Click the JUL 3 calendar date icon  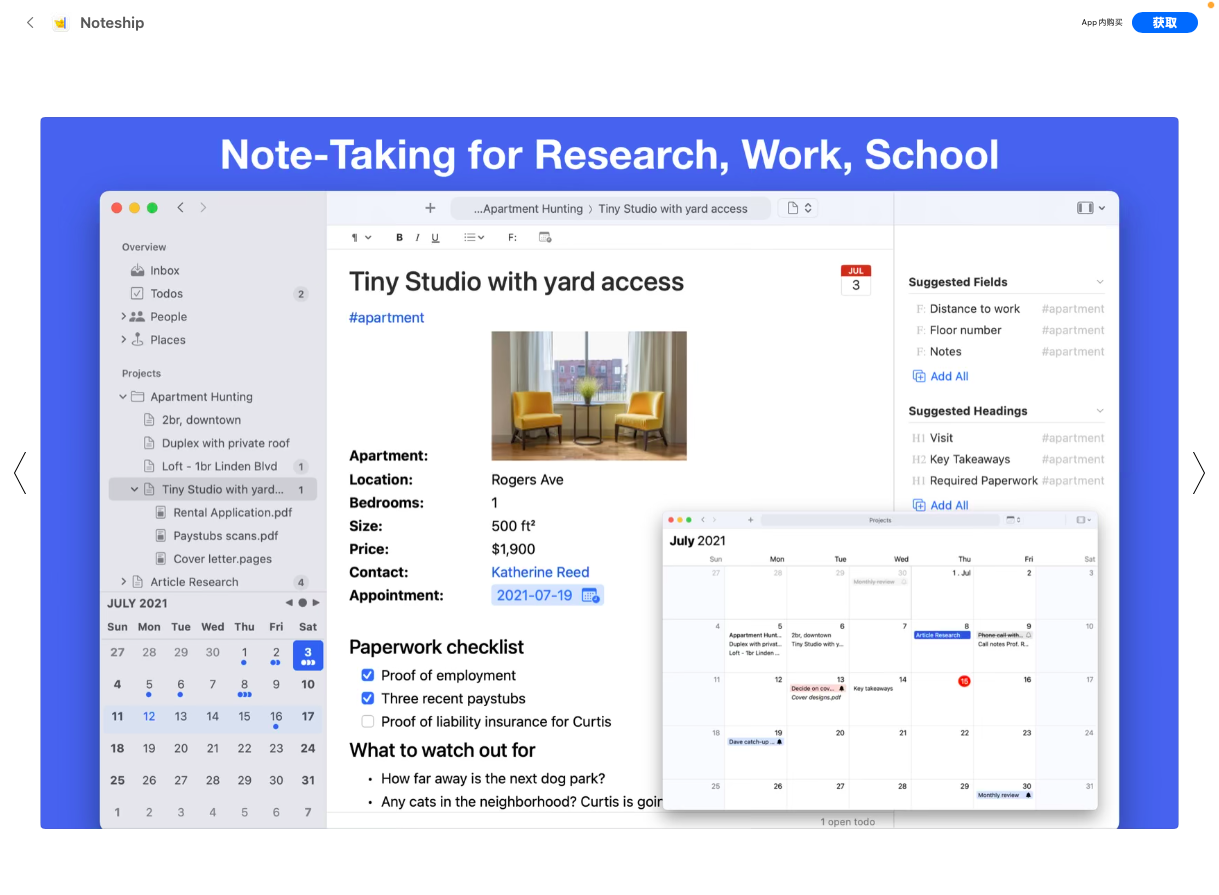coord(856,280)
